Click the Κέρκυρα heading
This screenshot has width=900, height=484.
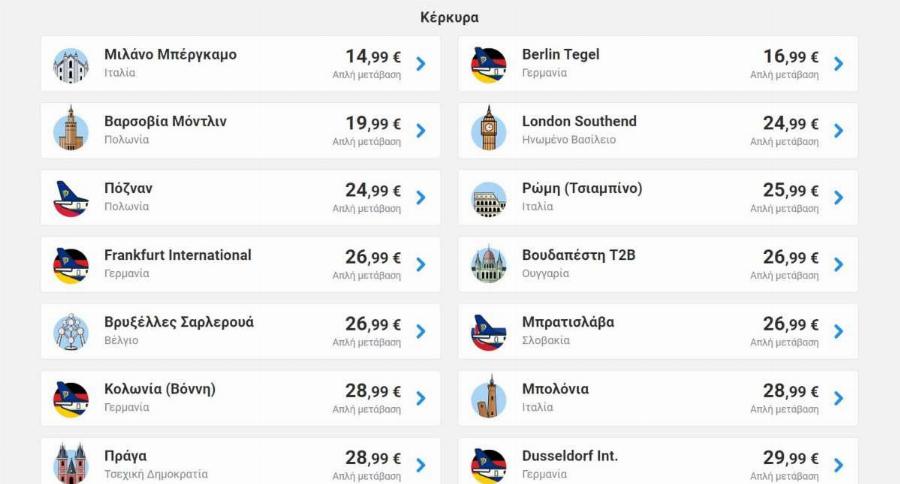pyautogui.click(x=449, y=18)
